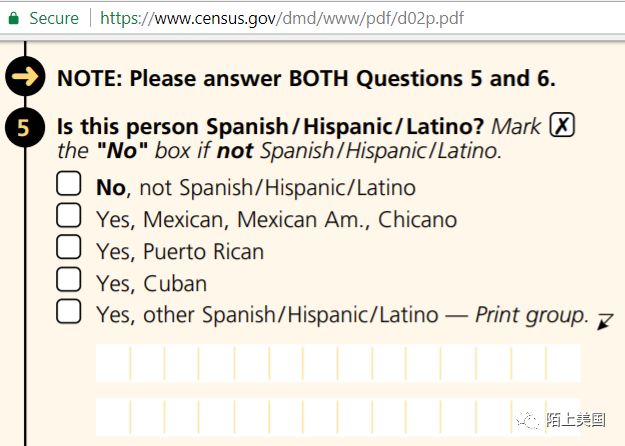Image resolution: width=625 pixels, height=446 pixels.
Task: Click the first row of write-in boxes
Action: click(x=337, y=362)
